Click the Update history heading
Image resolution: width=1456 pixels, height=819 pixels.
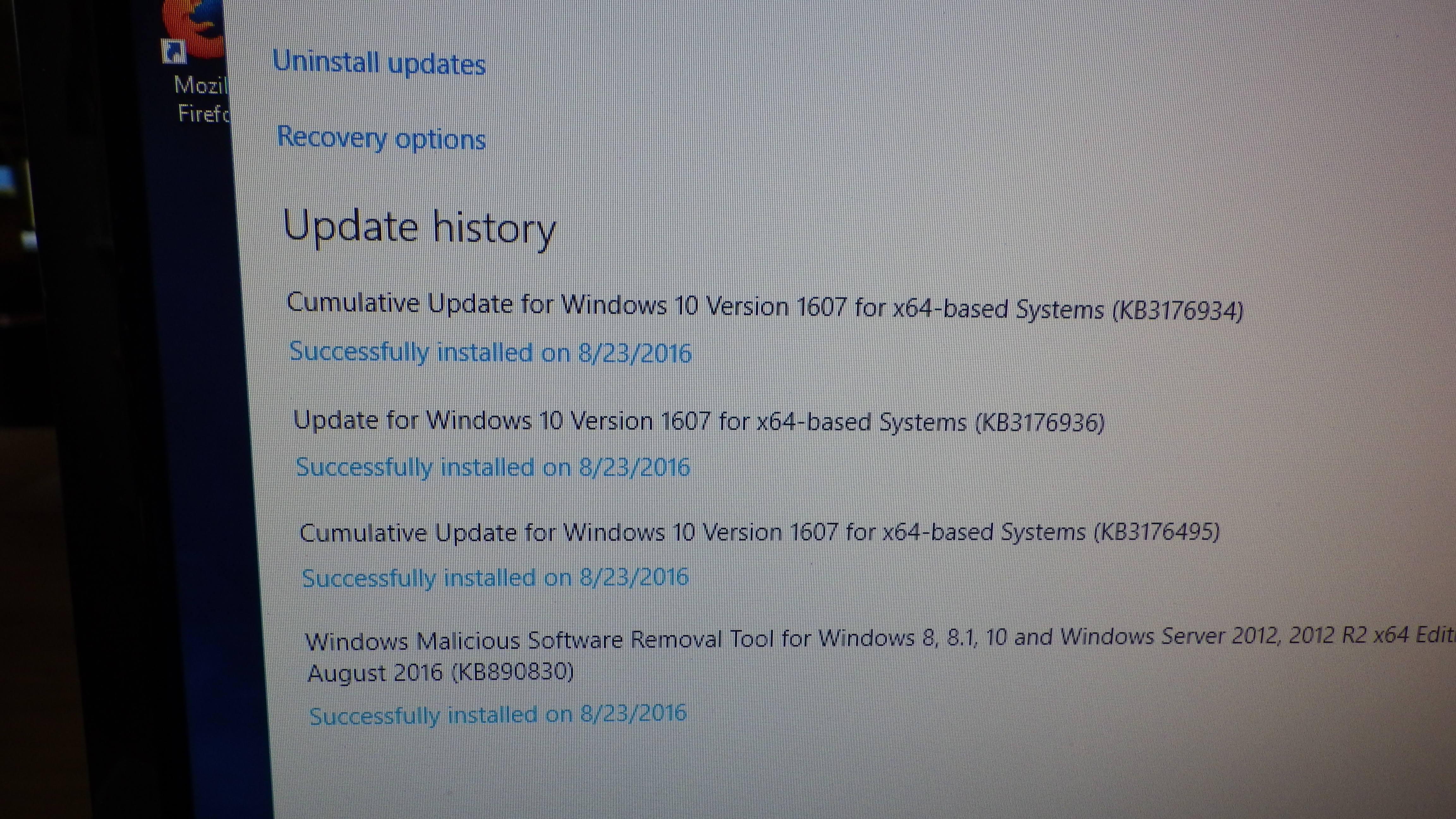coord(419,228)
